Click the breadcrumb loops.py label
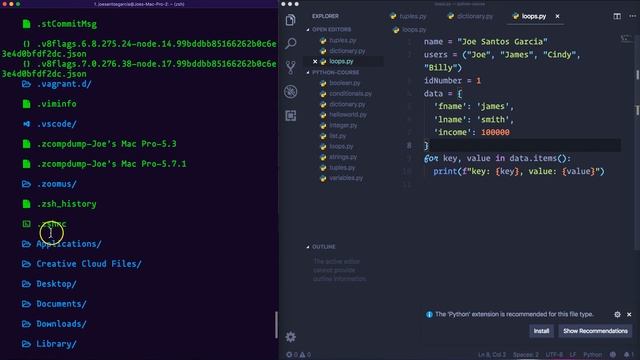640x360 pixels. click(x=414, y=30)
